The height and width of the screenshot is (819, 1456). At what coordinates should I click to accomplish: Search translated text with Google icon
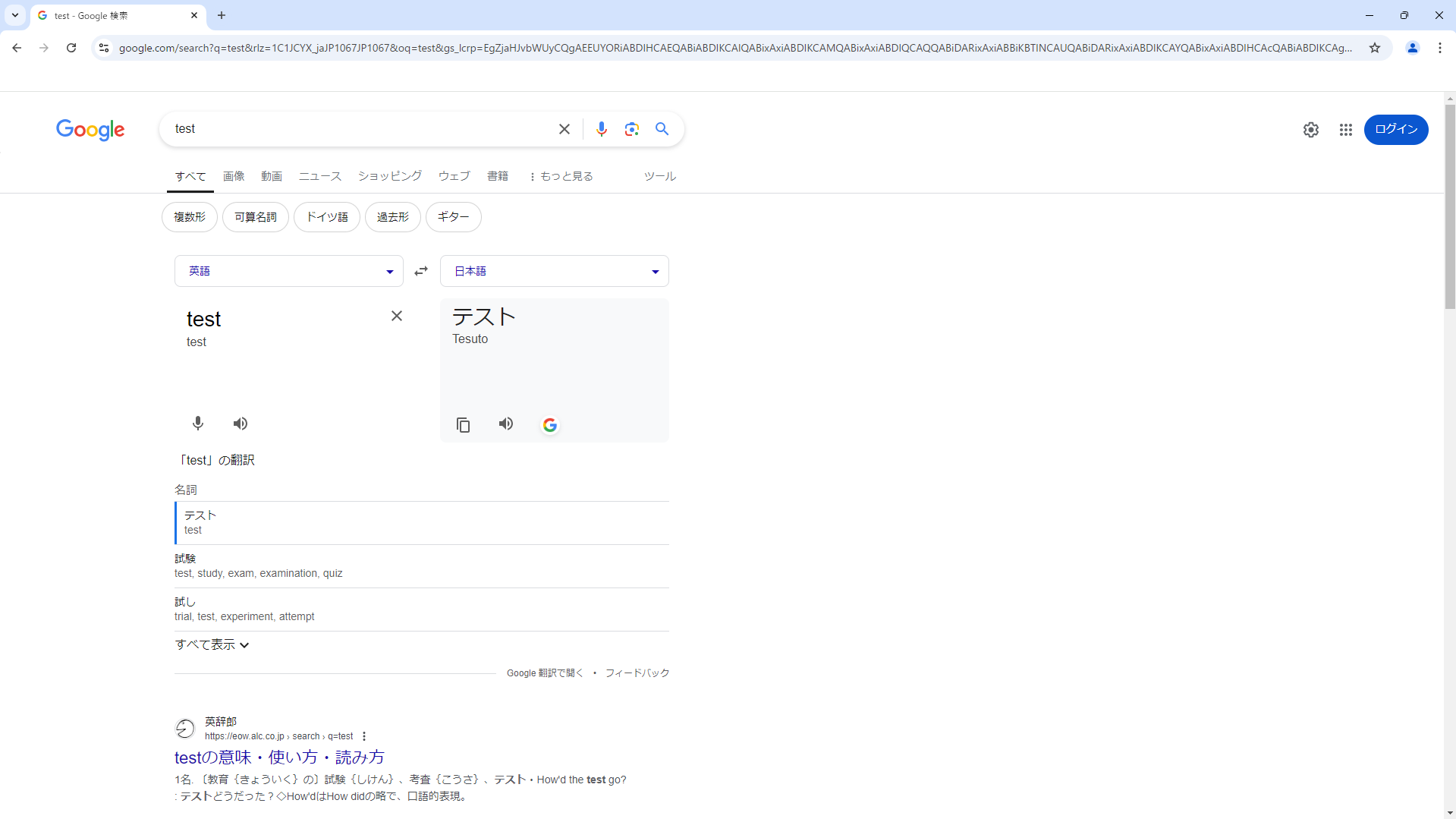pos(550,425)
